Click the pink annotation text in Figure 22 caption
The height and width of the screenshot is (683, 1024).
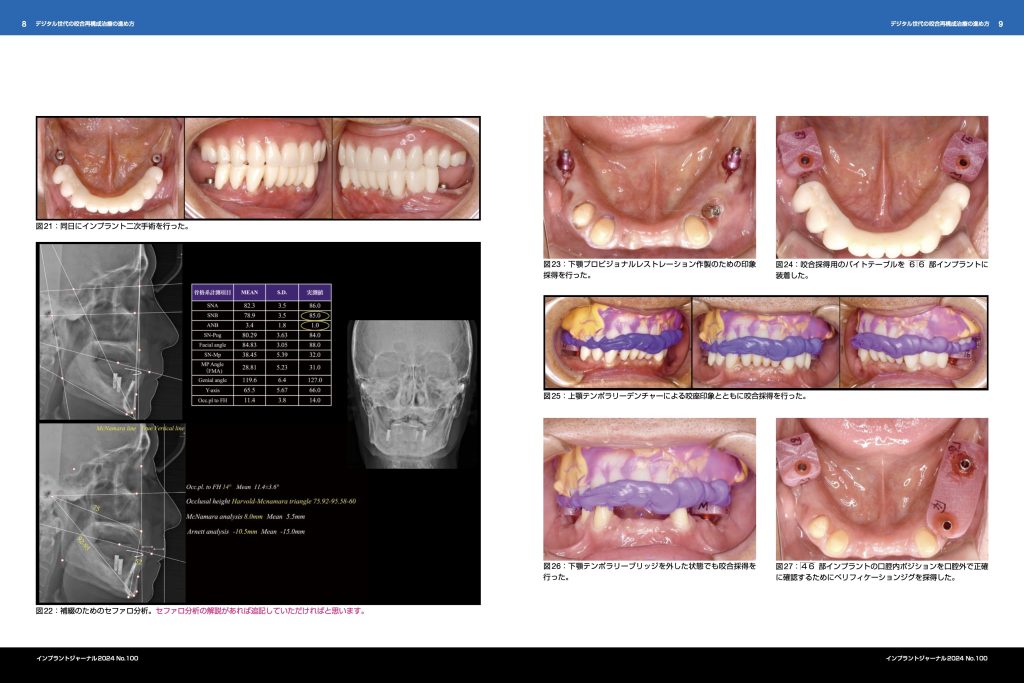[x=260, y=610]
